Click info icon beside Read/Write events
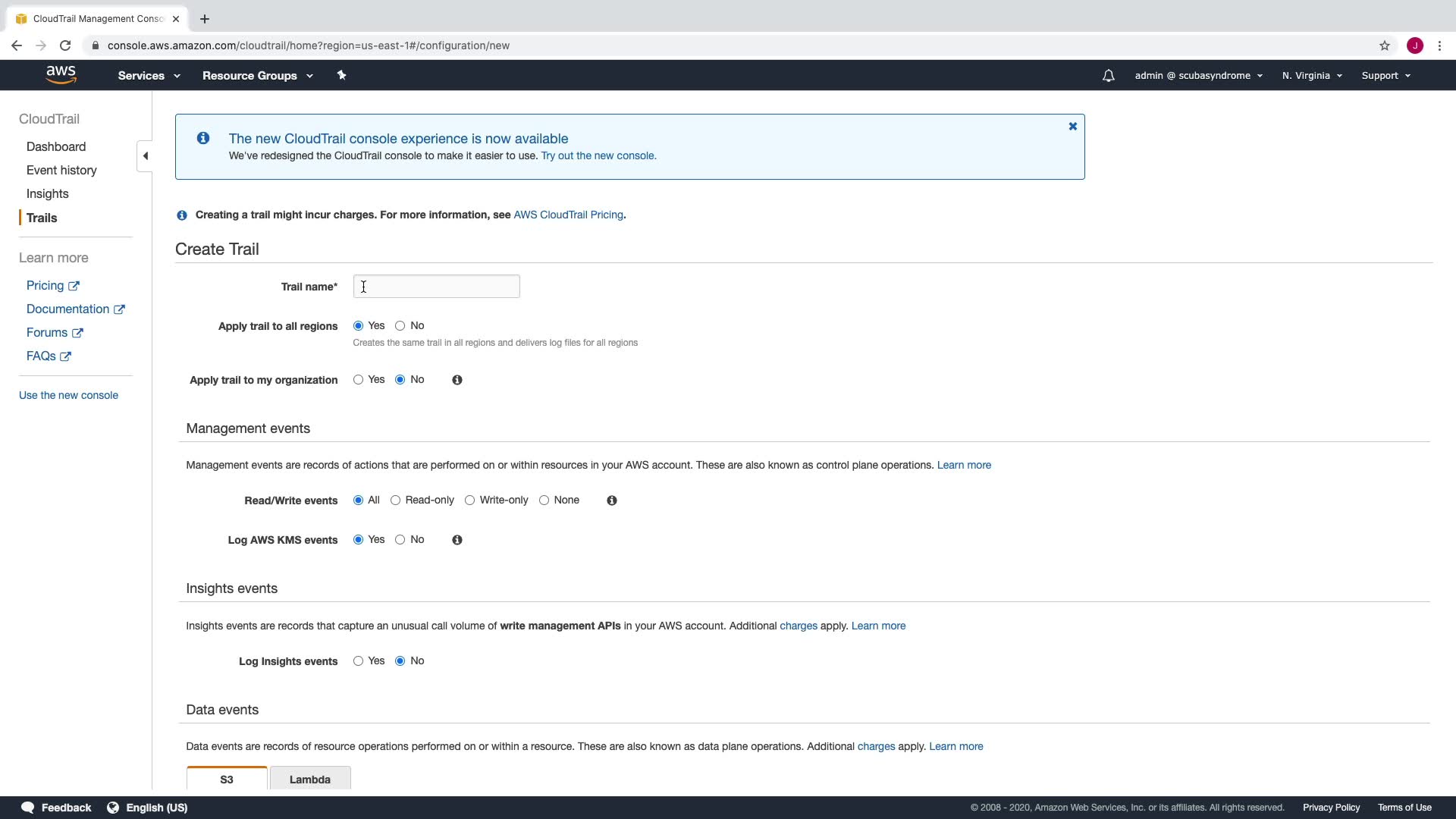The height and width of the screenshot is (819, 1456). coord(612,500)
